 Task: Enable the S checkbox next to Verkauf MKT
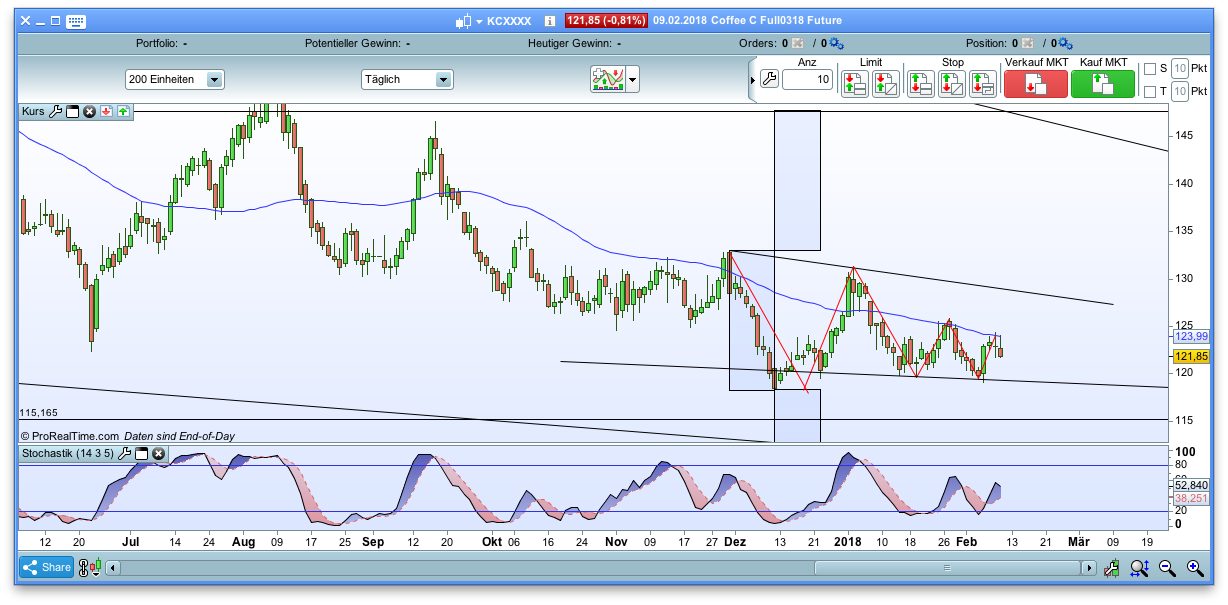tap(1150, 69)
